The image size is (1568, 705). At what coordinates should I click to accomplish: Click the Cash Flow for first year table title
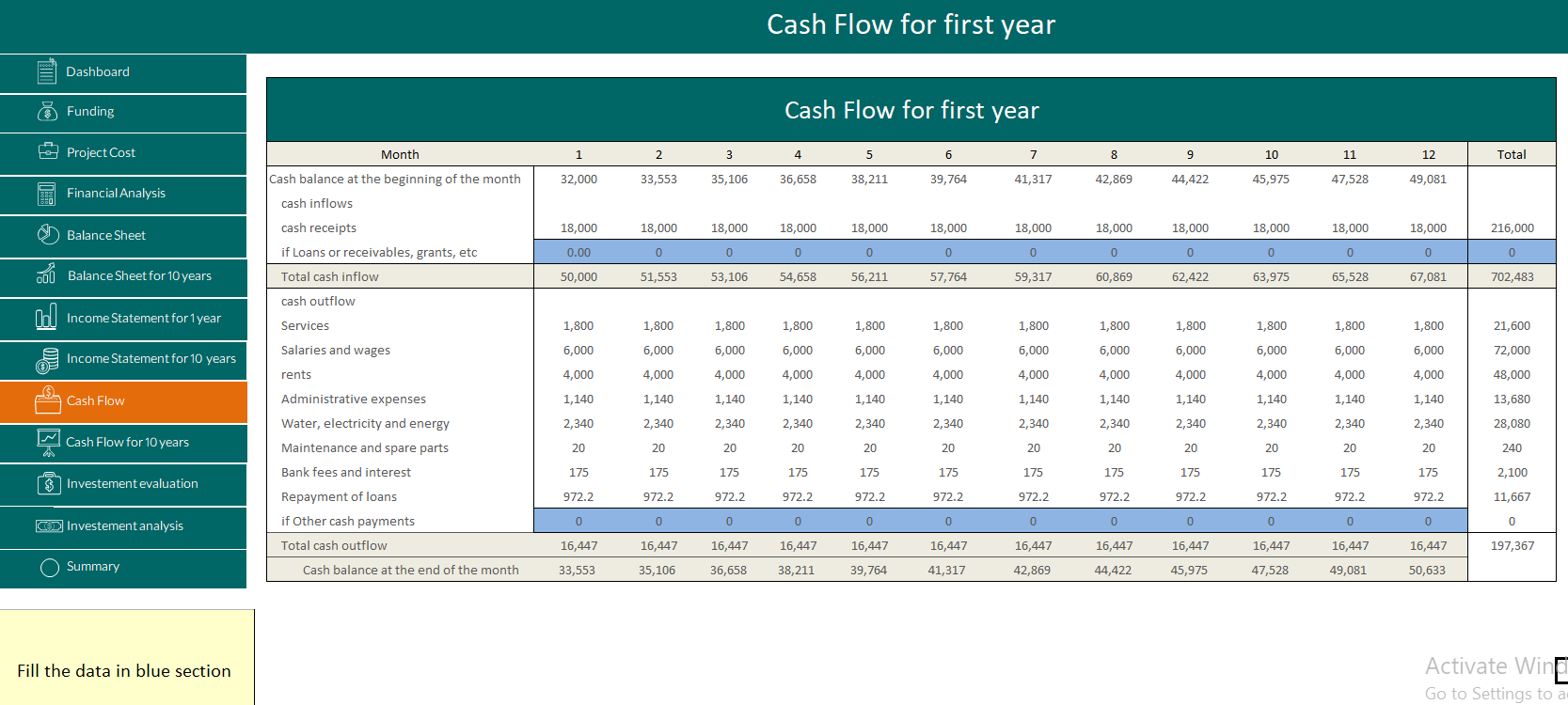(x=911, y=110)
